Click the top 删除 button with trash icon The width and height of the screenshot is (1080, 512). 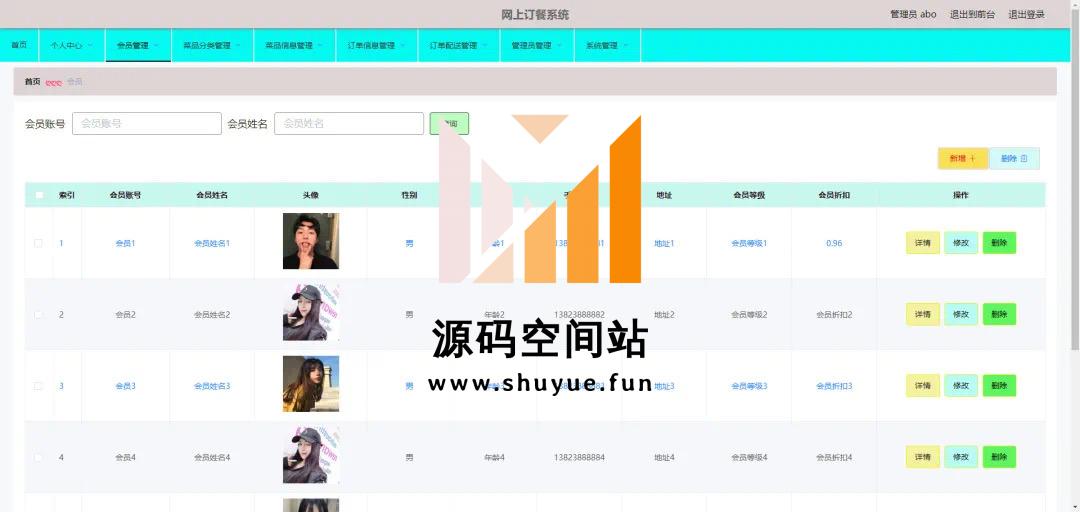tap(1014, 158)
